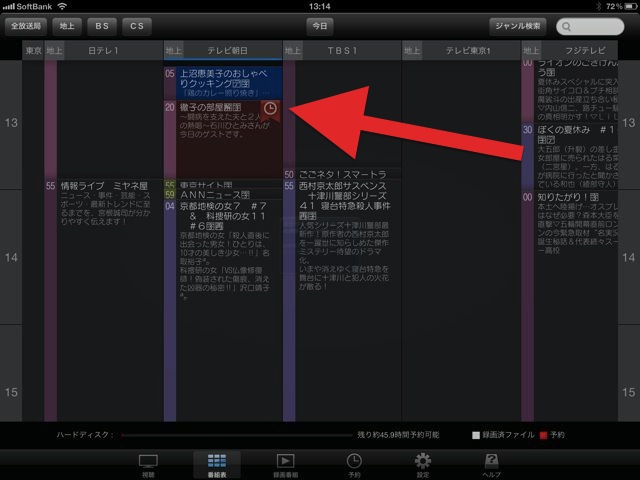
Task: Tap the recording clock icon on 徹子の部屋
Action: (270, 109)
